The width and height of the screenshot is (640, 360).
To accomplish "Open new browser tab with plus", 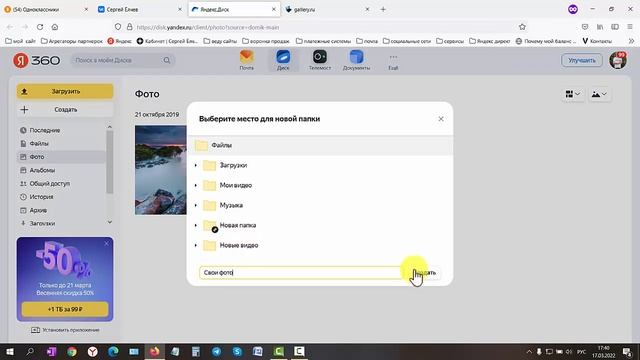I will pyautogui.click(x=383, y=9).
